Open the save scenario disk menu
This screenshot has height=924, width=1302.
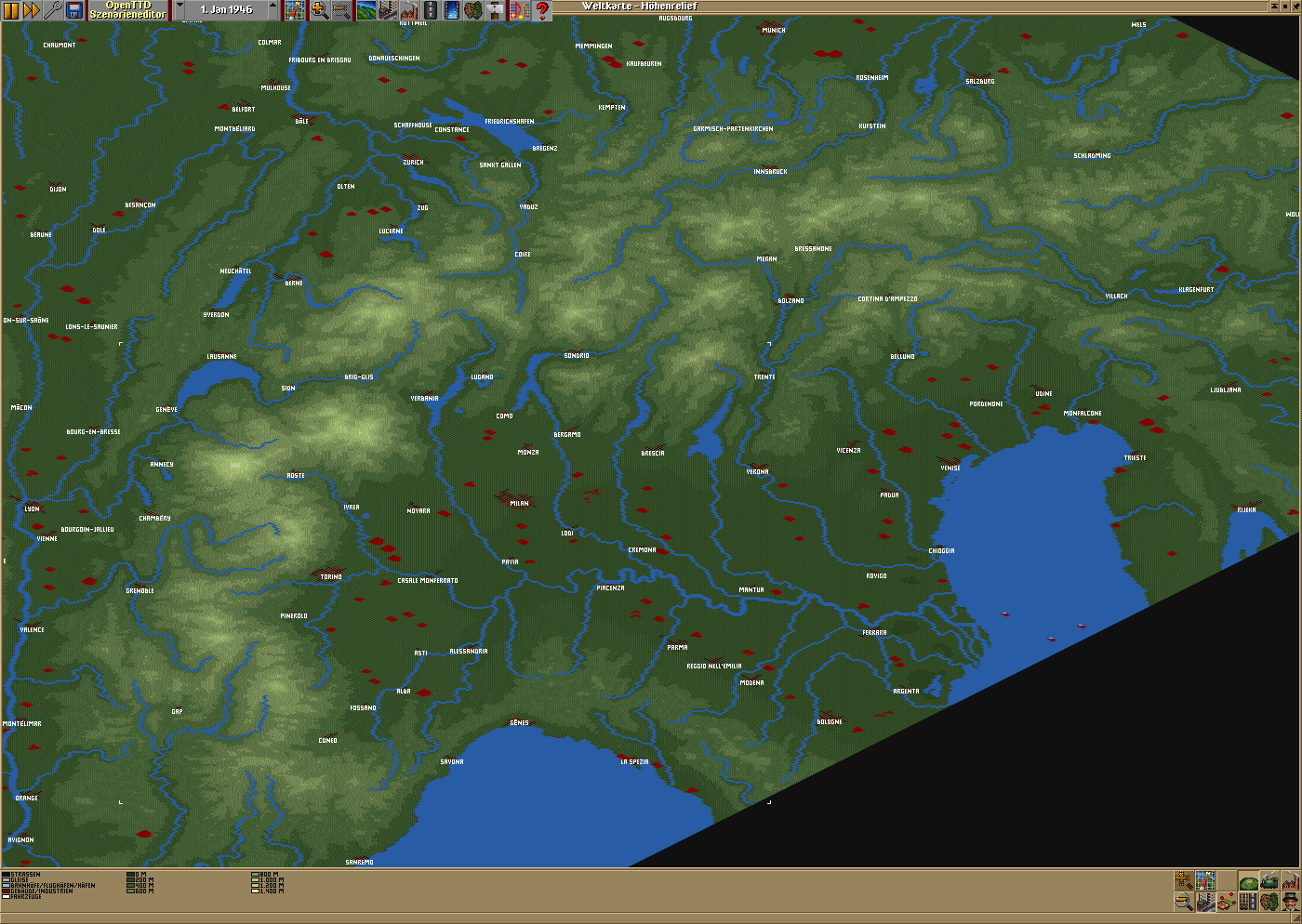74,10
